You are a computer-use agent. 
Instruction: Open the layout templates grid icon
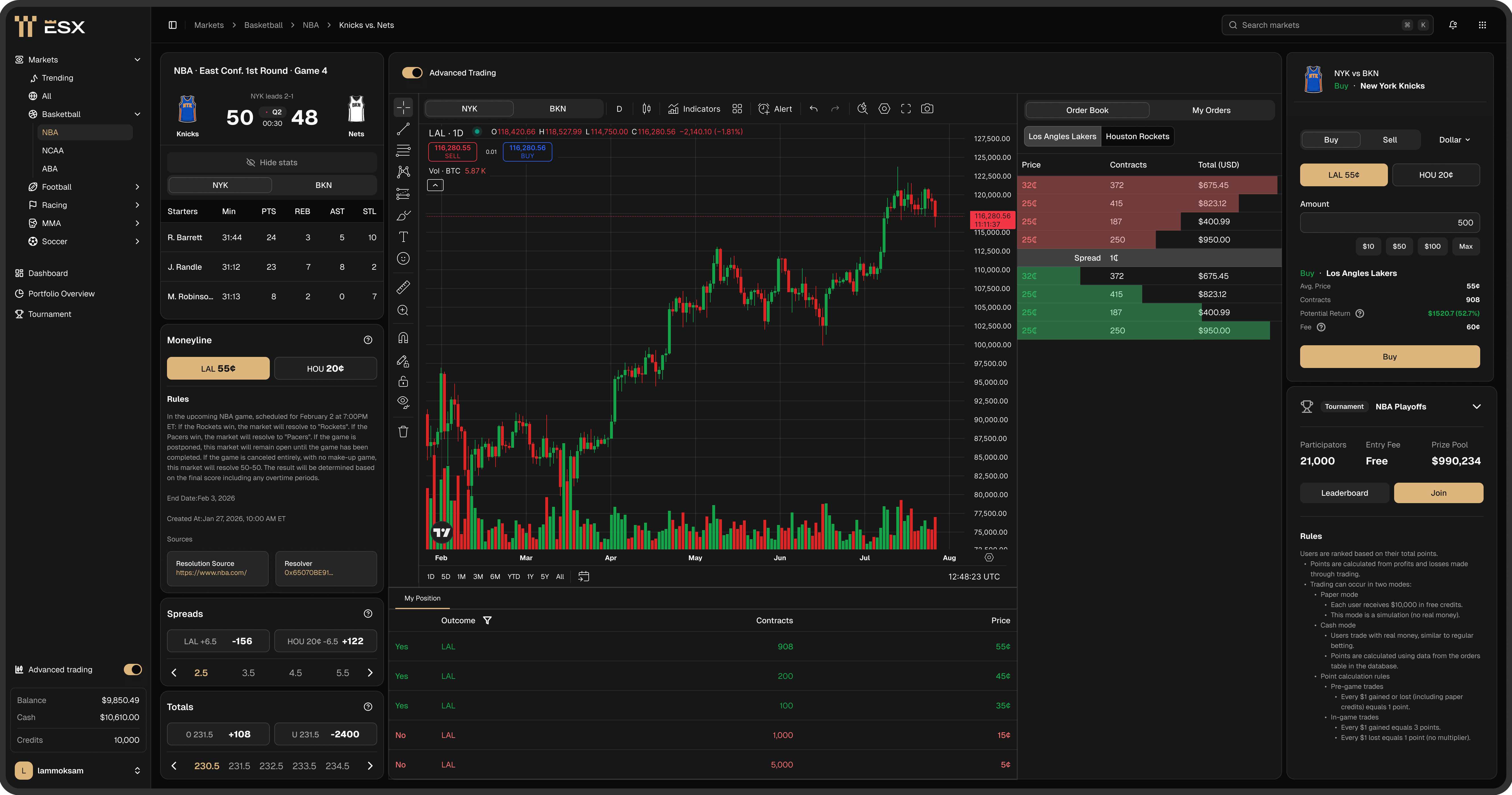click(737, 108)
